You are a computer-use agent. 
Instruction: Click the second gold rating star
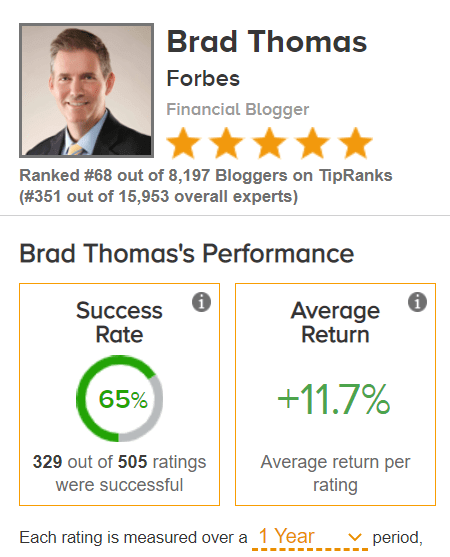[226, 143]
